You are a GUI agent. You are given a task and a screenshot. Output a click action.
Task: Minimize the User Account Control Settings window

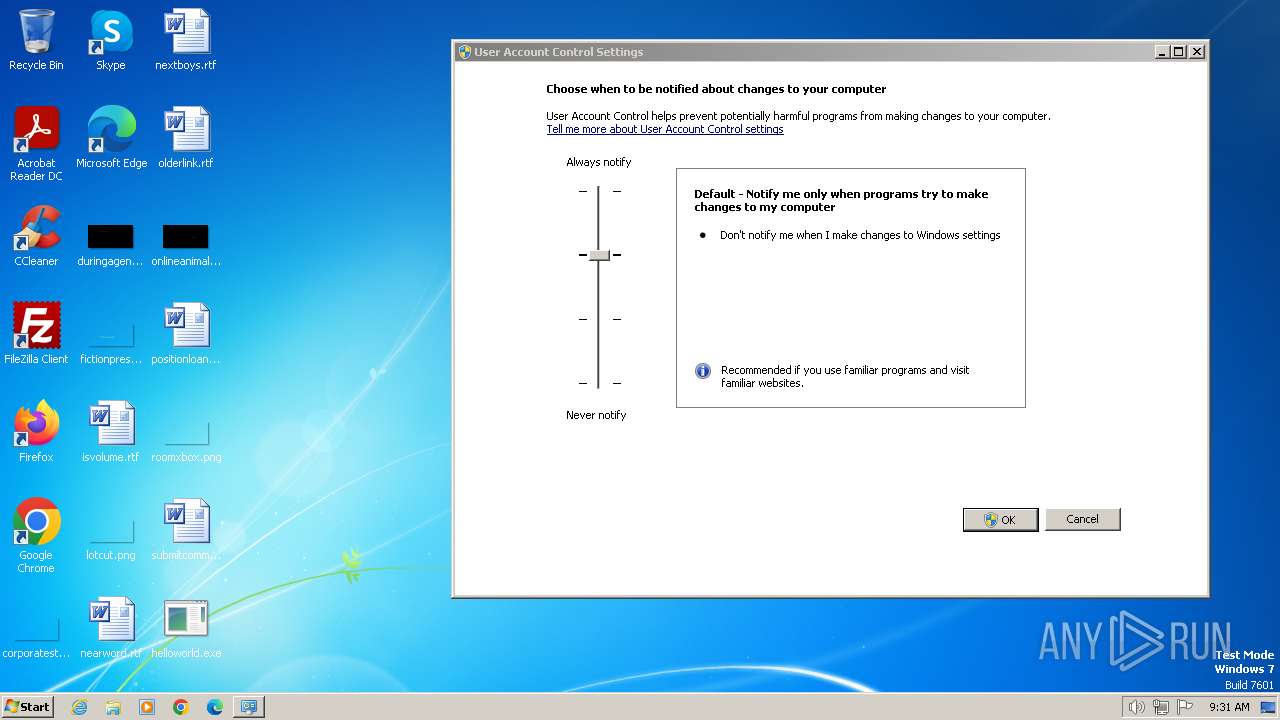(x=1162, y=52)
